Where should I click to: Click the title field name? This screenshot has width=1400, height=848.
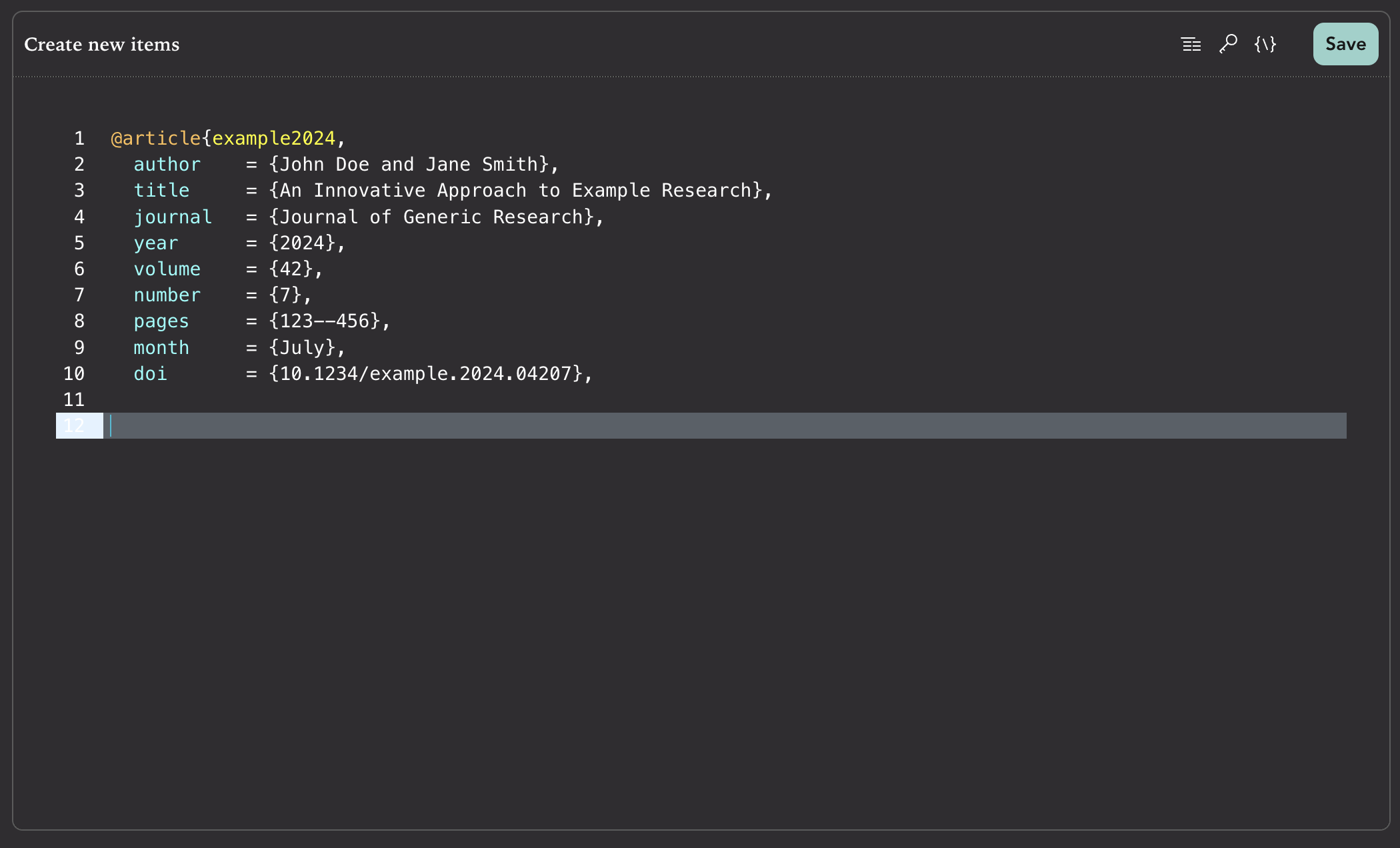[161, 190]
